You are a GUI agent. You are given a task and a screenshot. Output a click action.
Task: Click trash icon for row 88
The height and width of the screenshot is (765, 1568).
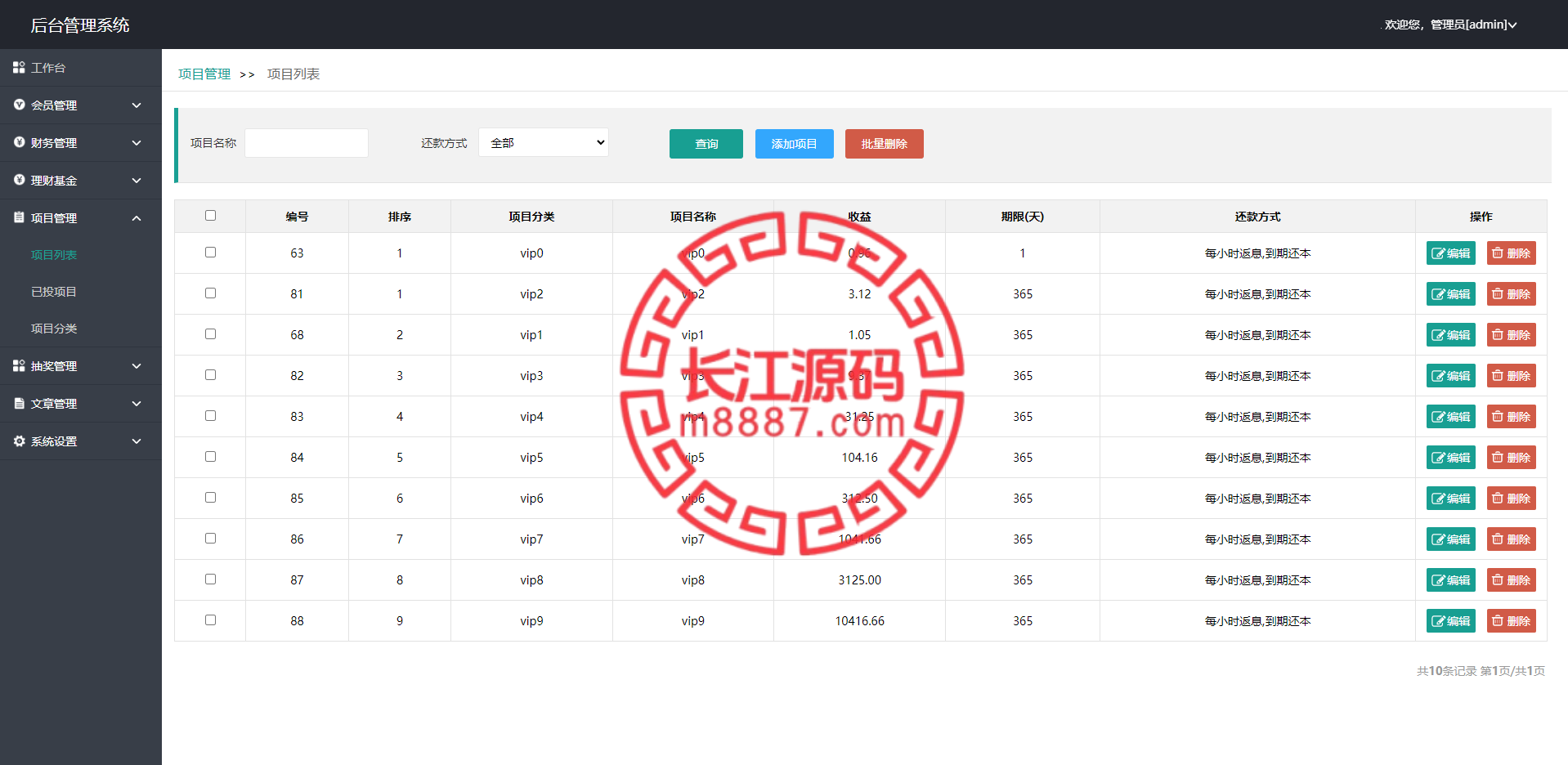point(1498,621)
